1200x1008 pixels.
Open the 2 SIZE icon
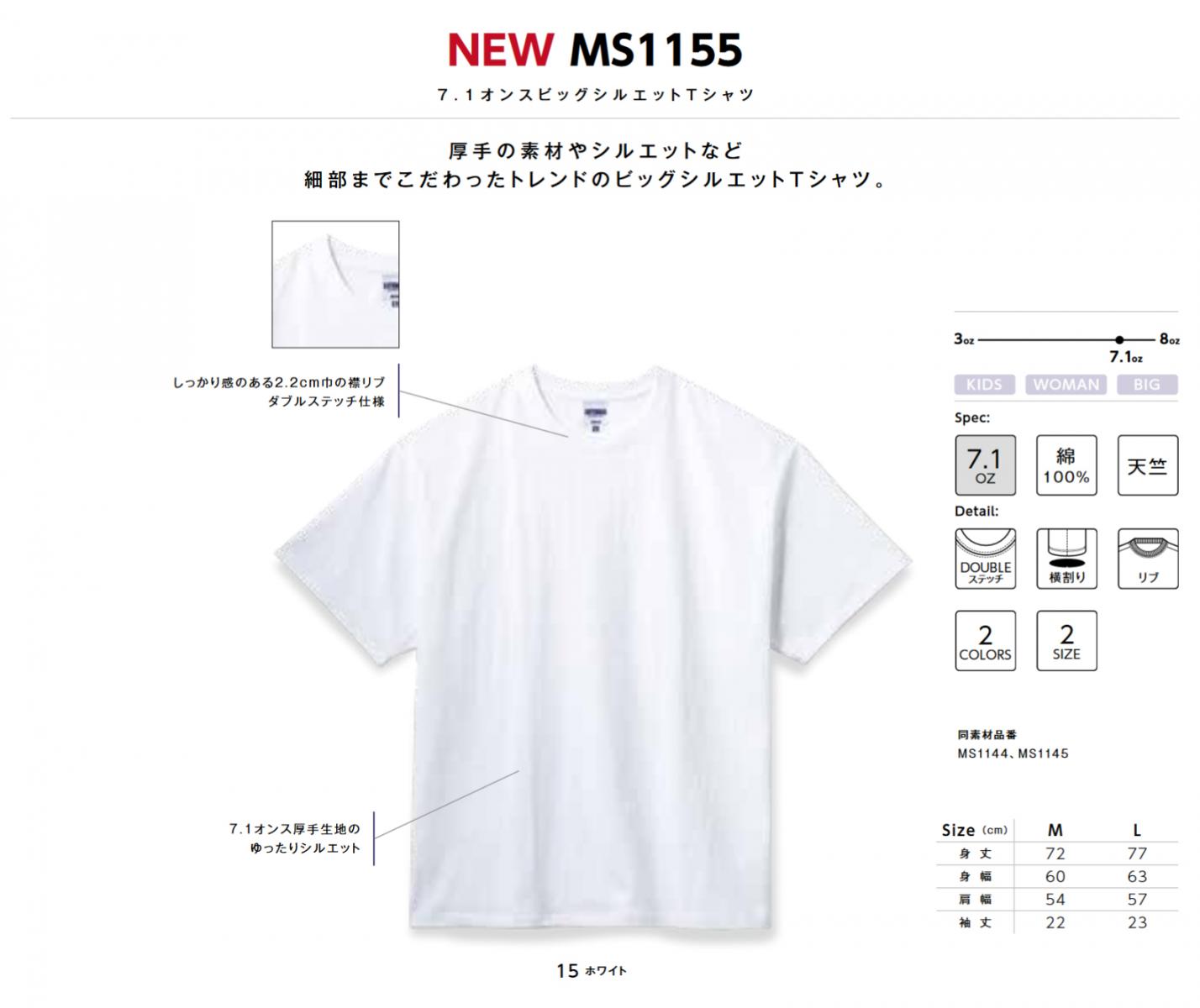(1066, 641)
